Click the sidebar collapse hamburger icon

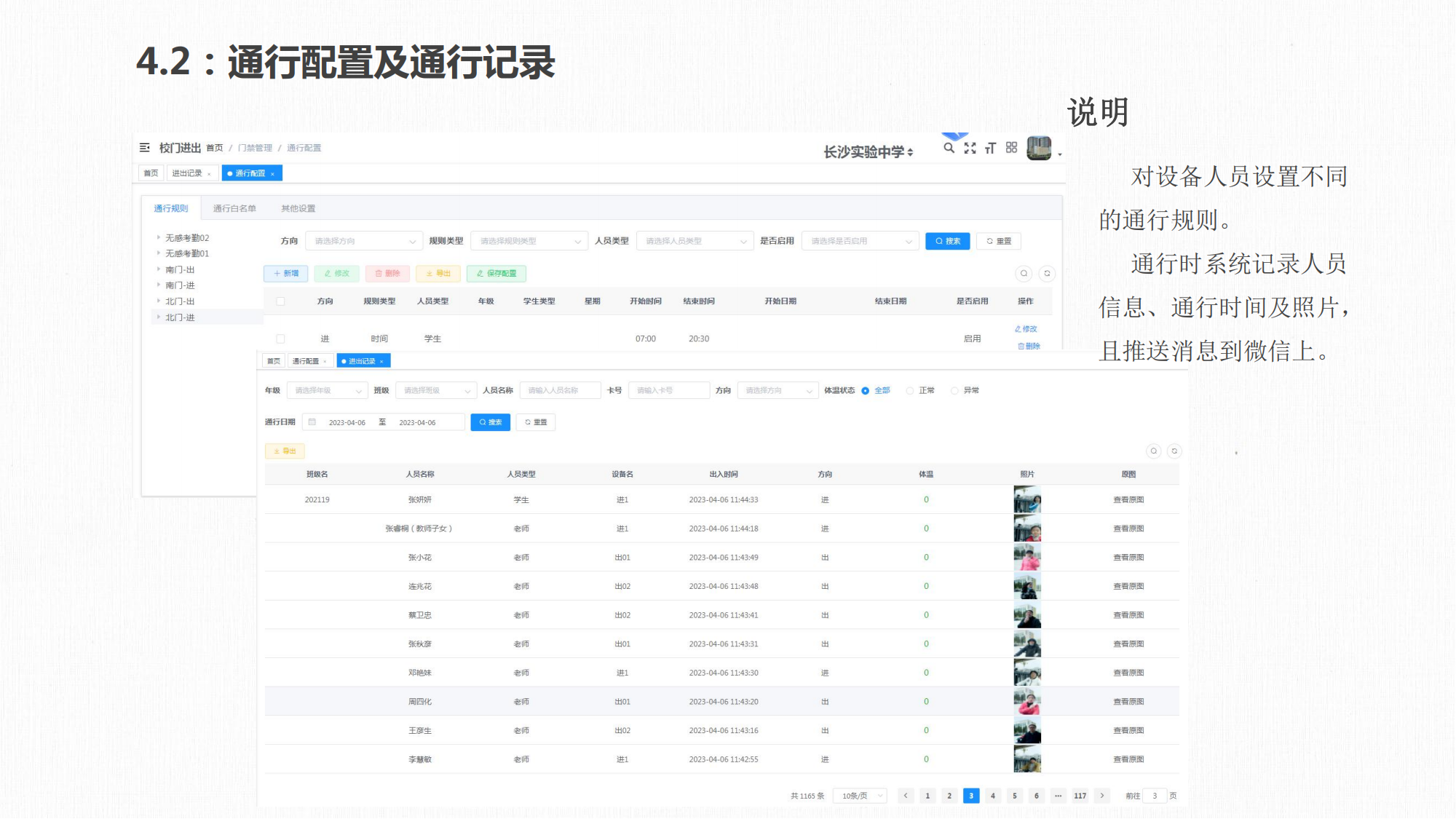pos(144,148)
